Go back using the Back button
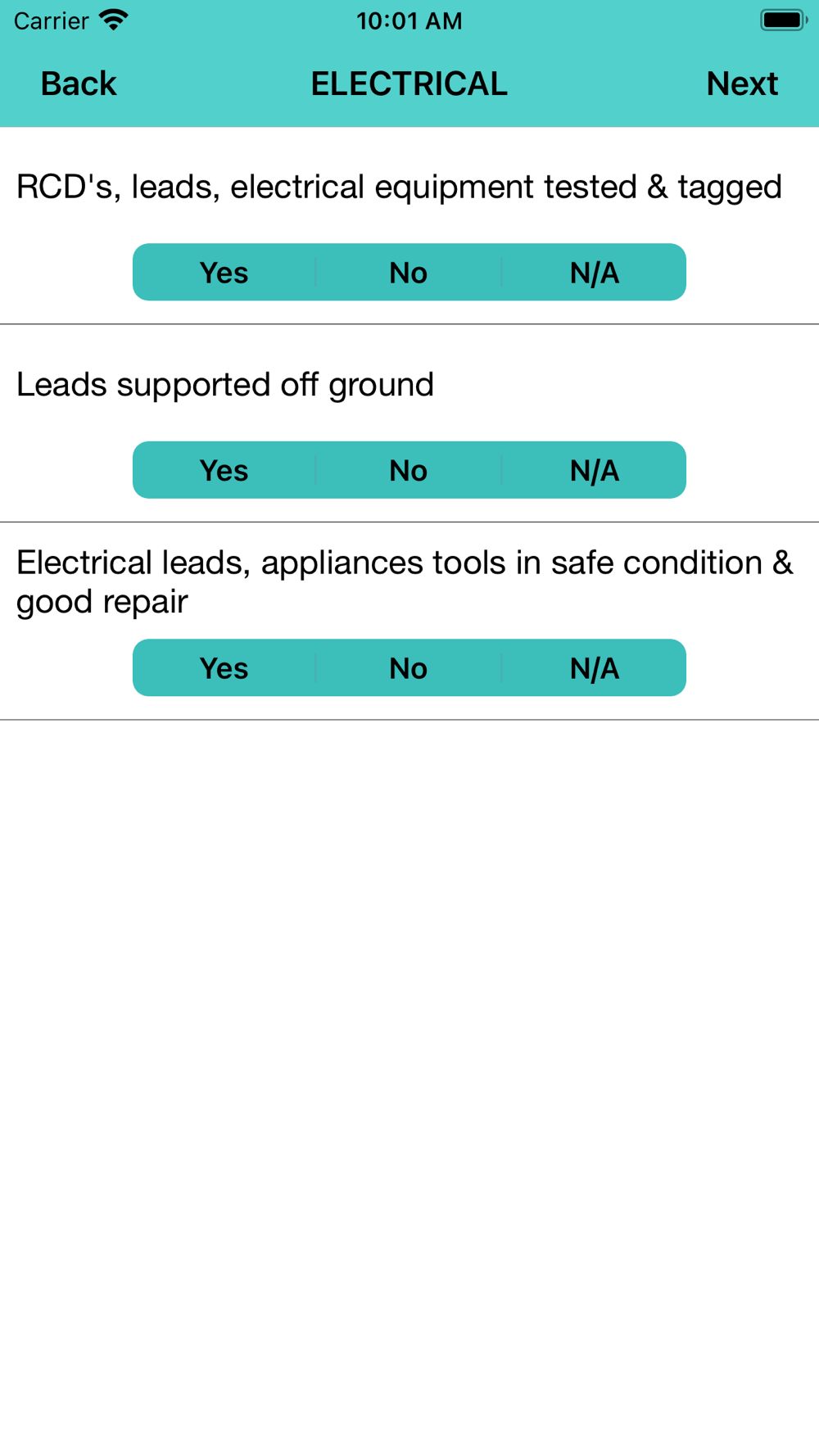The width and height of the screenshot is (819, 1456). click(x=79, y=84)
